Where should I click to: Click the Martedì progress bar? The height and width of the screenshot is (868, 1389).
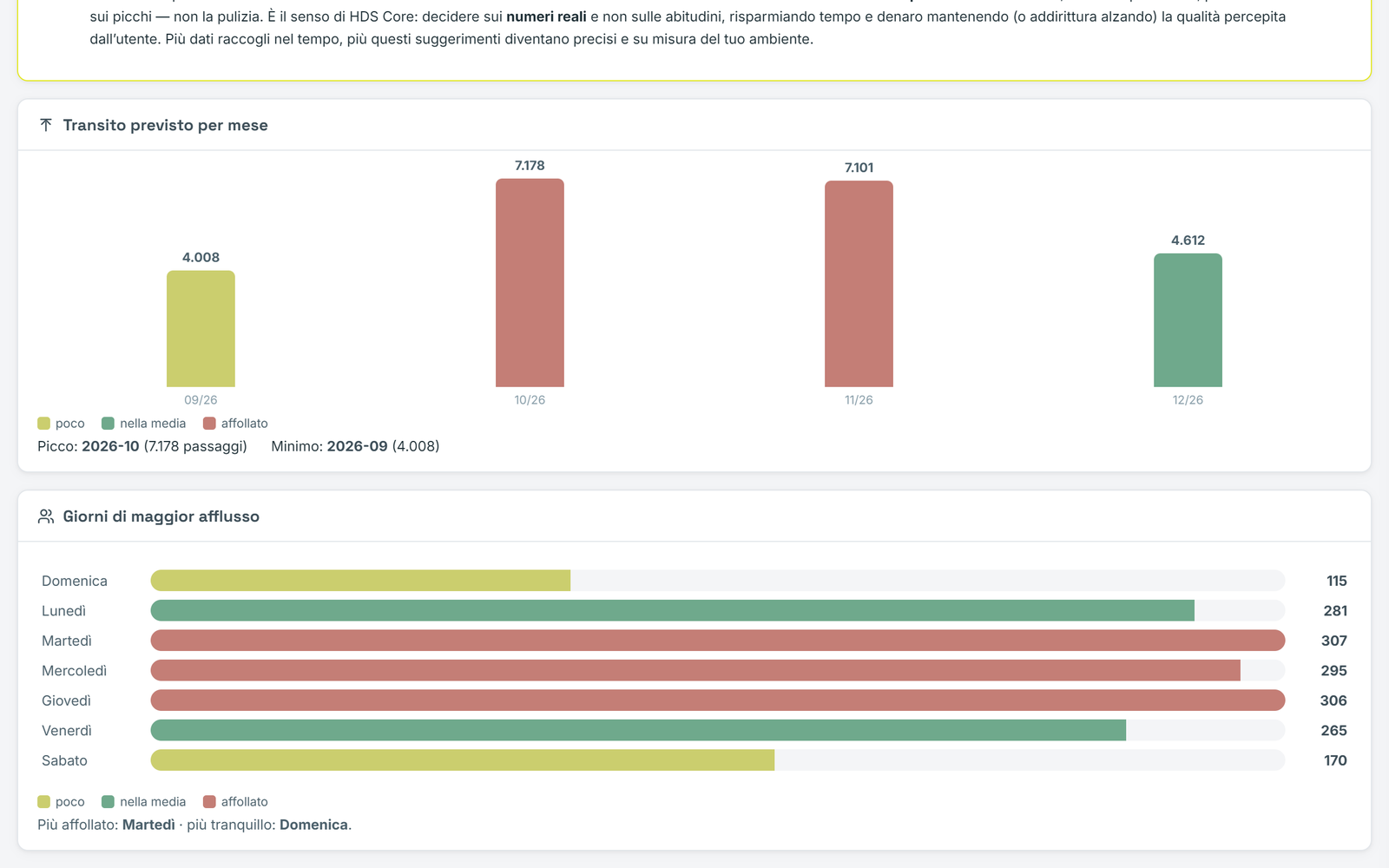(718, 641)
